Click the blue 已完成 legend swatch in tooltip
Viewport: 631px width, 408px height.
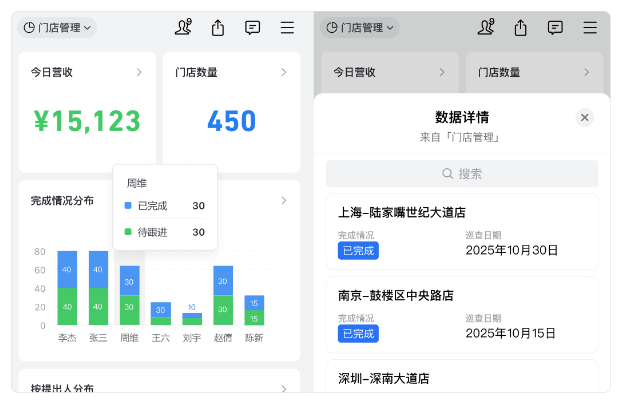point(128,206)
